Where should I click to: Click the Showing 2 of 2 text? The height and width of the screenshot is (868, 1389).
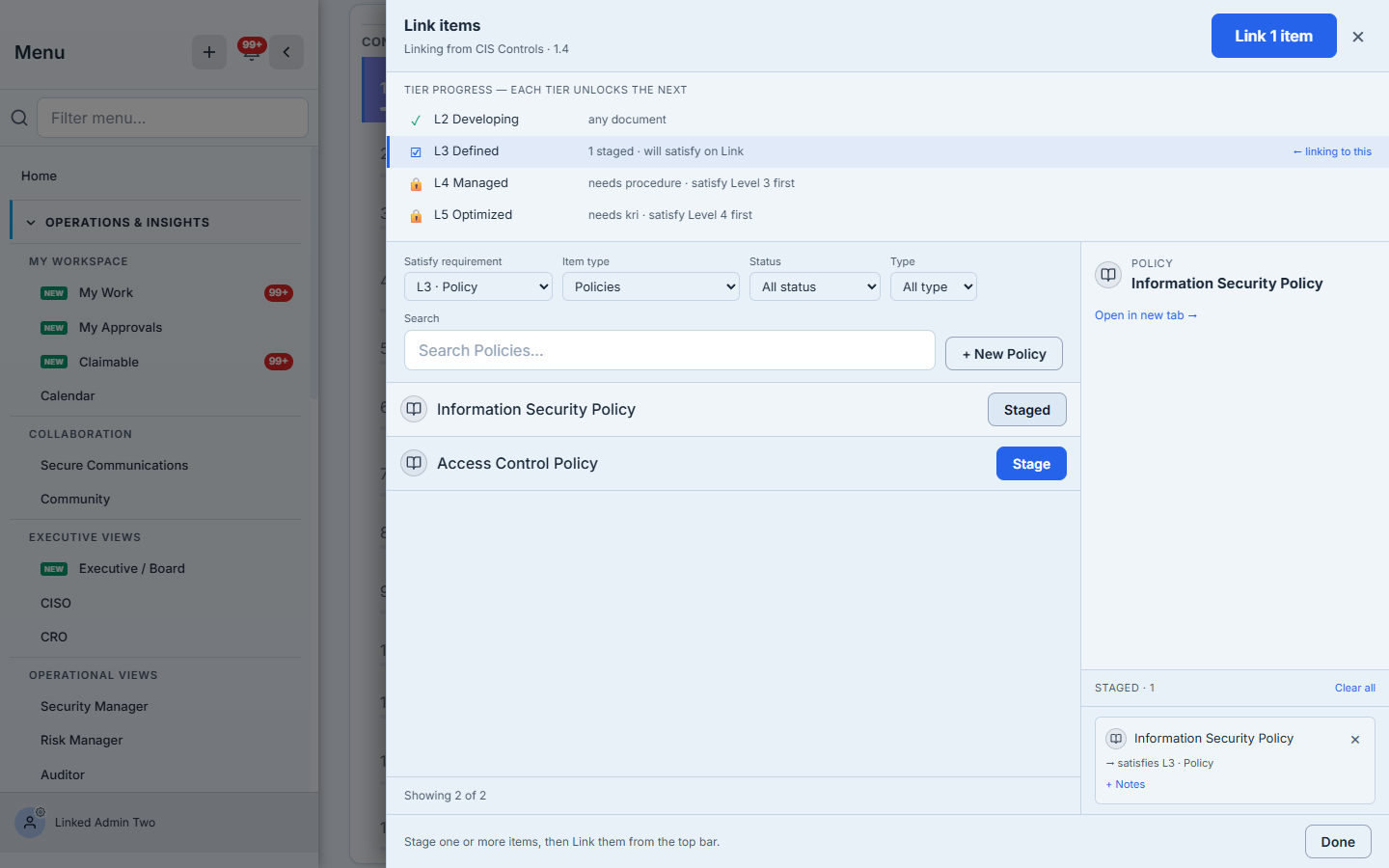pyautogui.click(x=445, y=796)
